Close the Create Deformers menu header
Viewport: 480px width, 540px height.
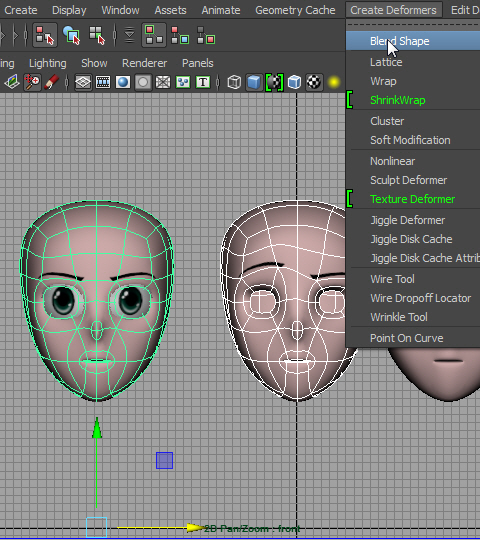pos(393,10)
